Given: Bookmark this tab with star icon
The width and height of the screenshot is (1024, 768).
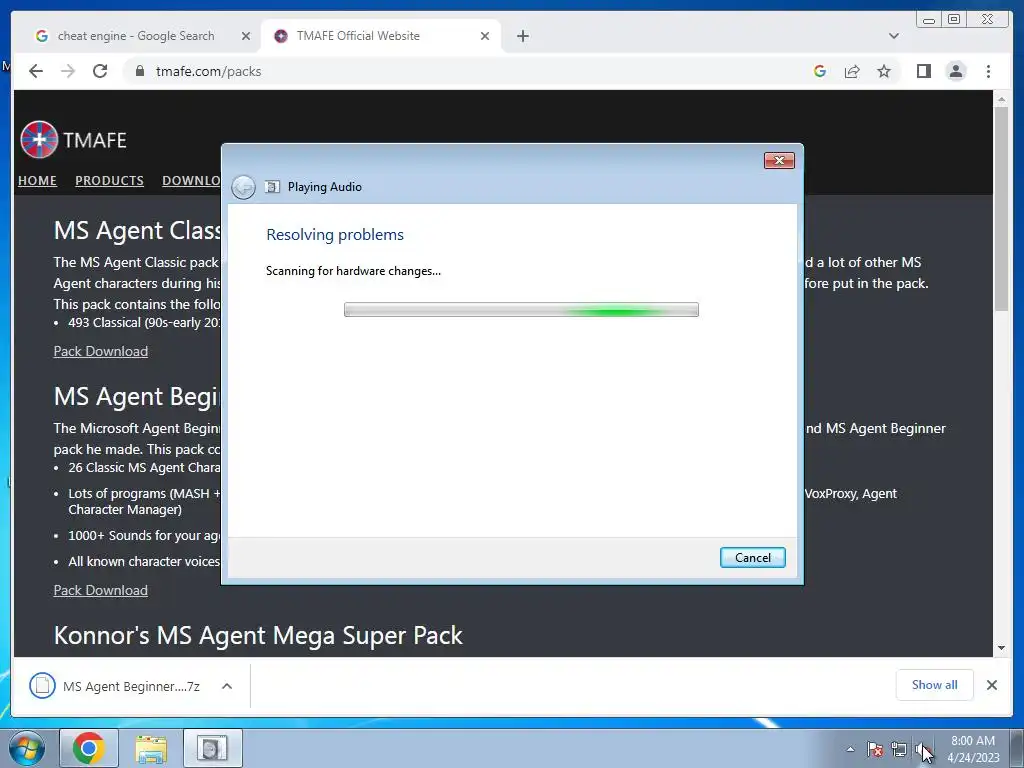Looking at the screenshot, I should click(x=884, y=71).
